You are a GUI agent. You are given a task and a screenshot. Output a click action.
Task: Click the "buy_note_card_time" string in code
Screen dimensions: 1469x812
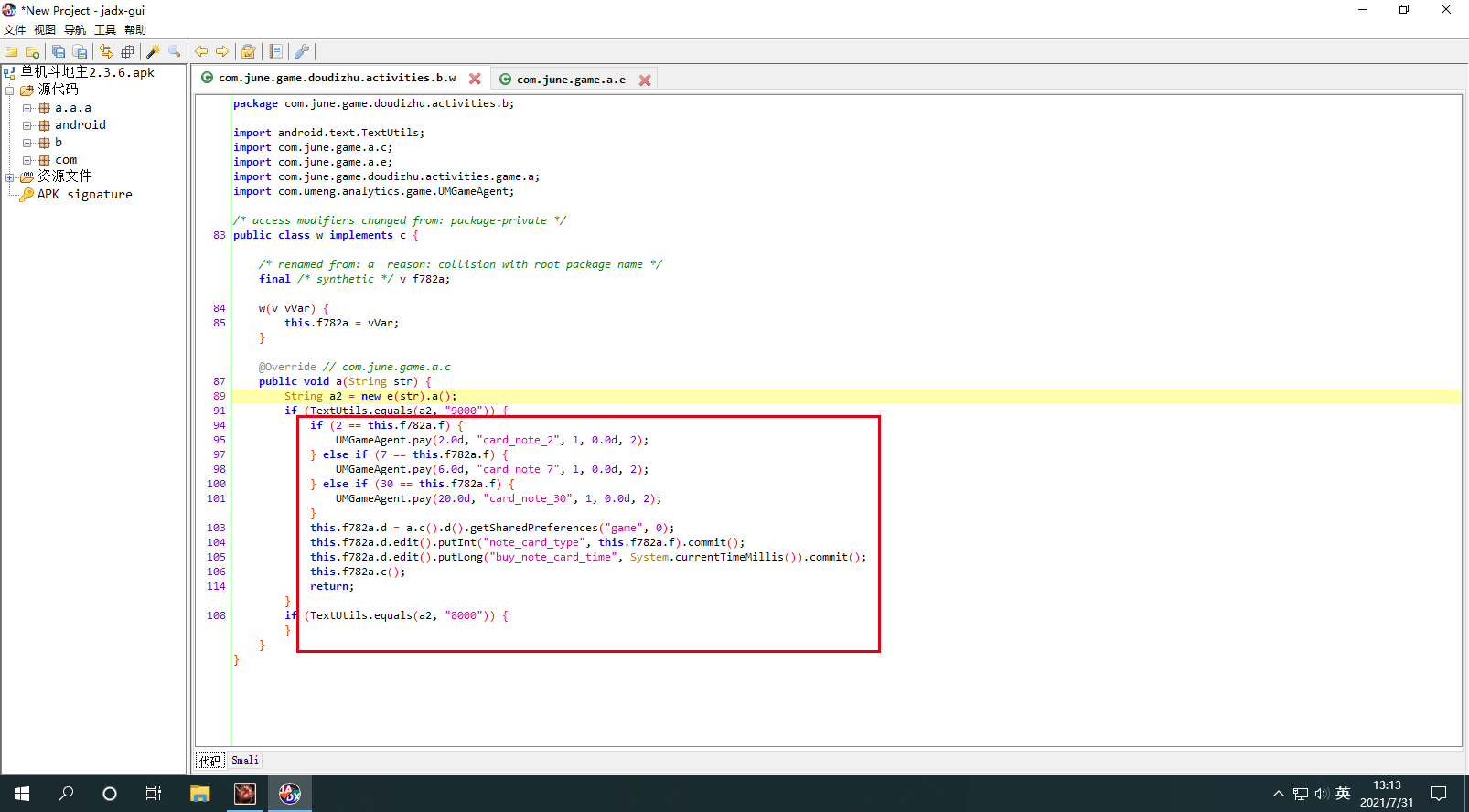(552, 557)
